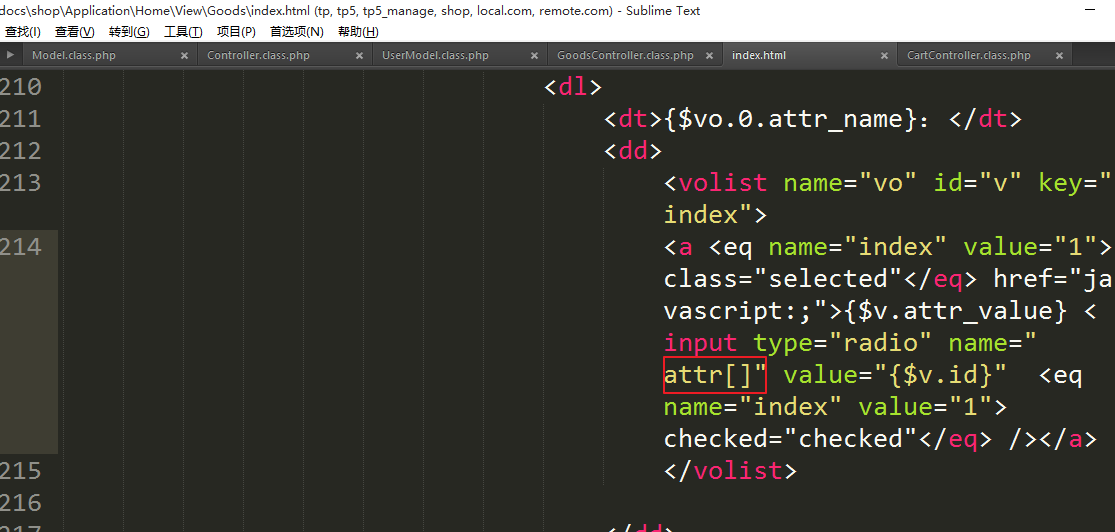
Task: Close the Model.class.php tab
Action: point(184,56)
